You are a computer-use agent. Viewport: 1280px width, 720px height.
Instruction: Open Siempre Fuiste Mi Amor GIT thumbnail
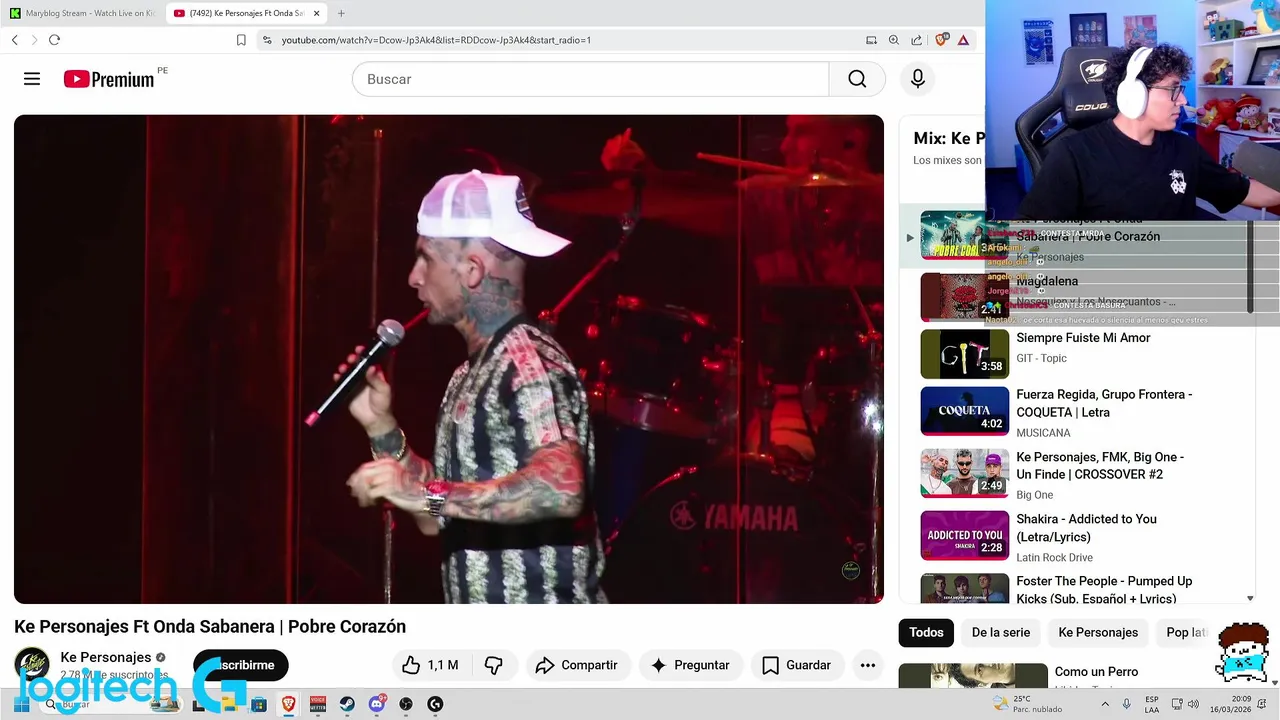pos(965,354)
